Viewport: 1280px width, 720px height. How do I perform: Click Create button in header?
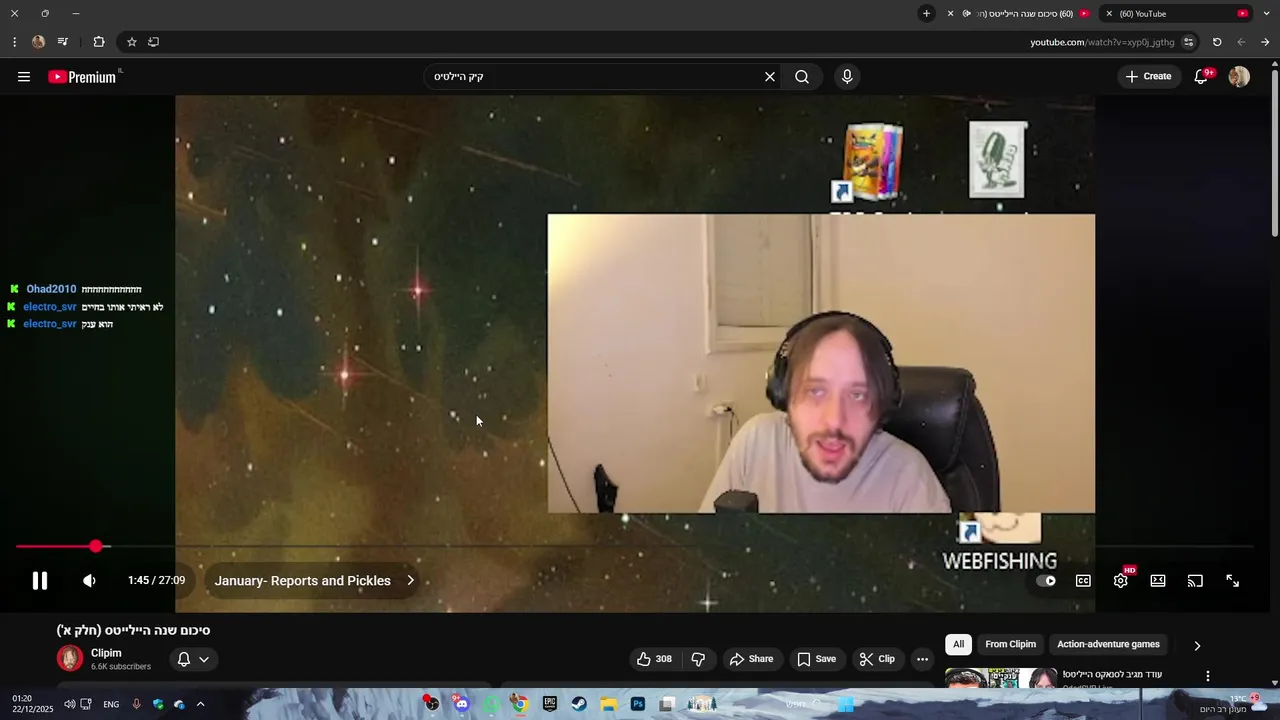tap(1148, 77)
